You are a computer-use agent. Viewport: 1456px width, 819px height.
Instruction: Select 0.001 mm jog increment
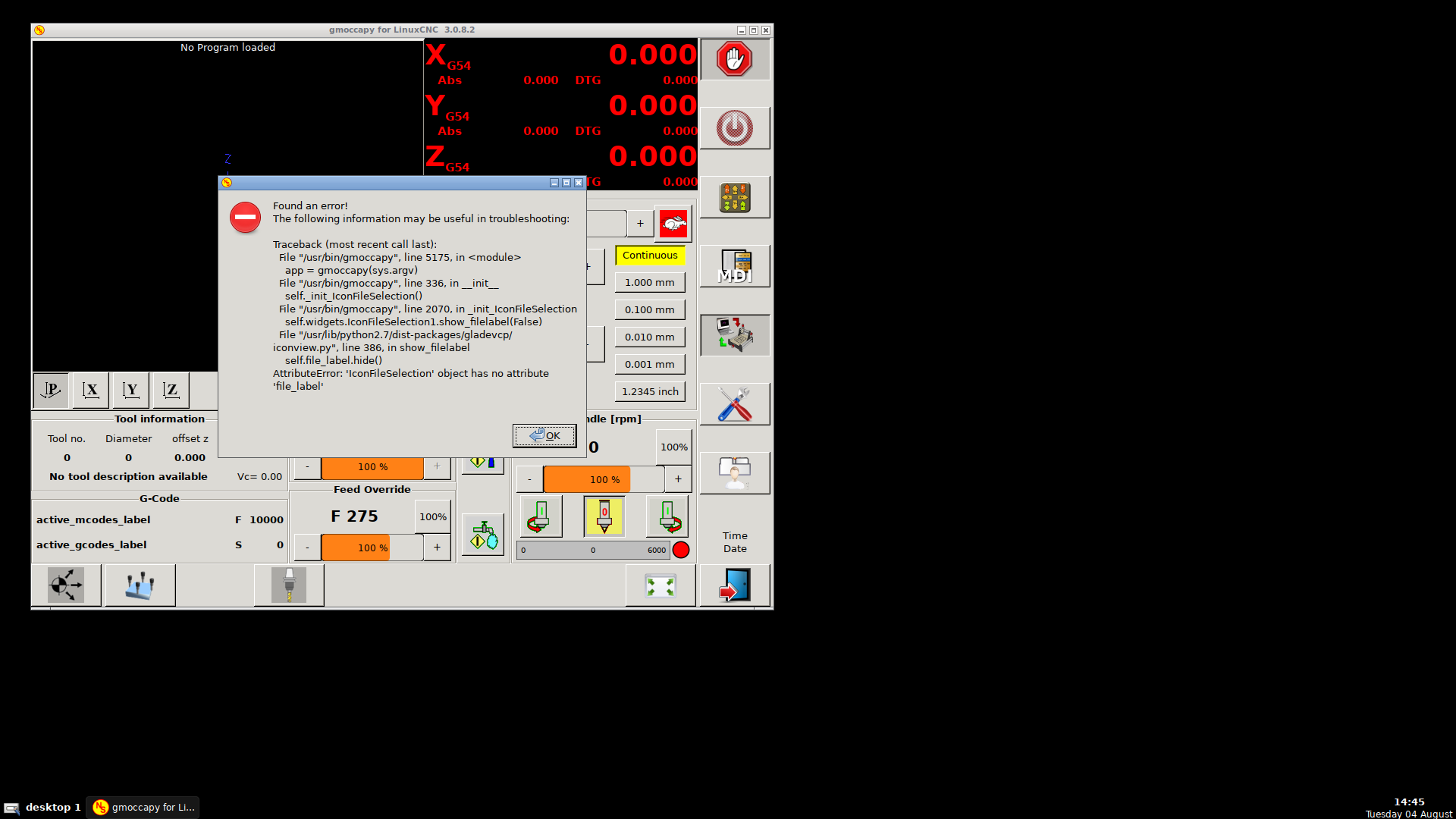650,365
